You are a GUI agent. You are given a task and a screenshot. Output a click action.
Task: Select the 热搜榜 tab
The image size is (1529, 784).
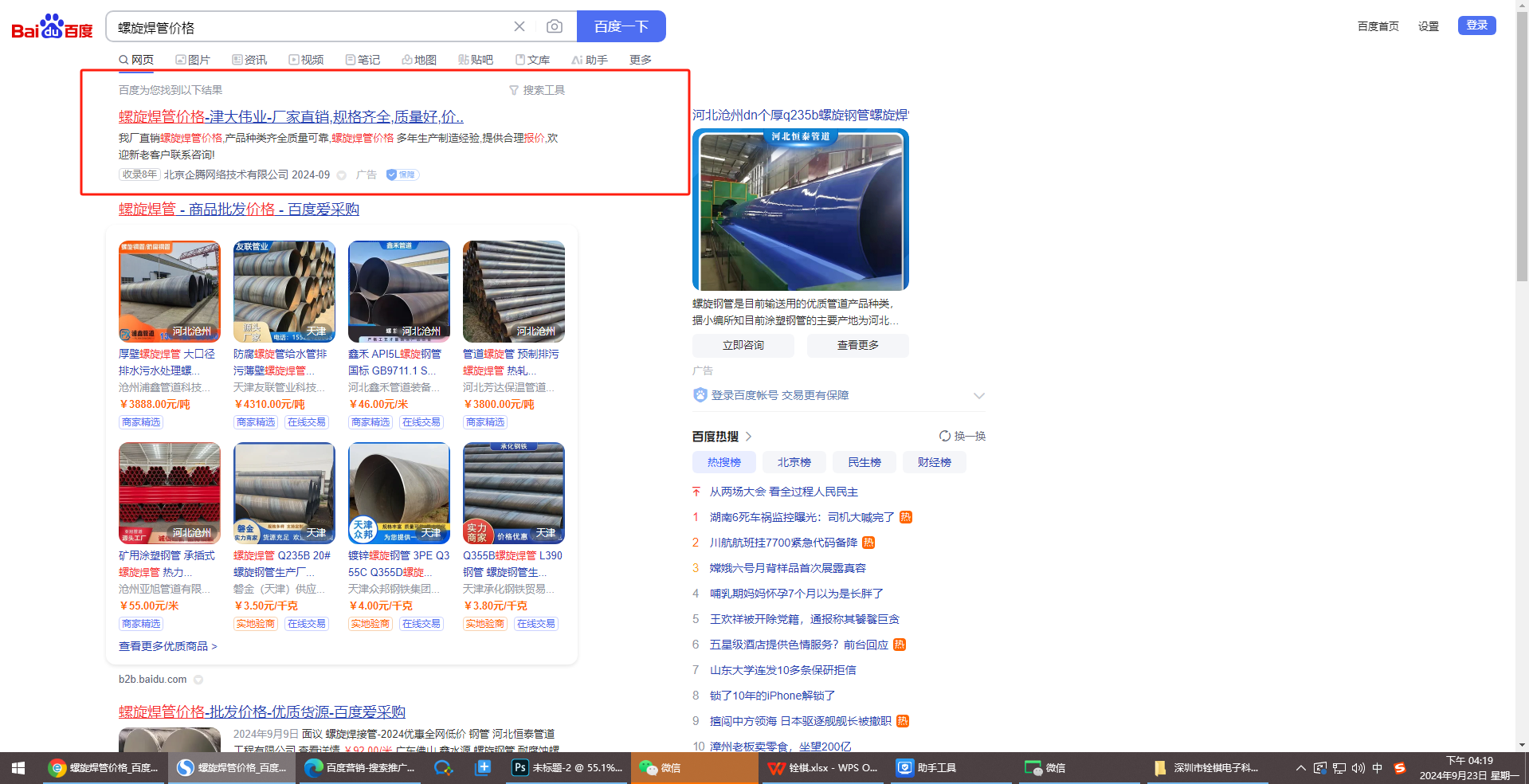pos(724,462)
